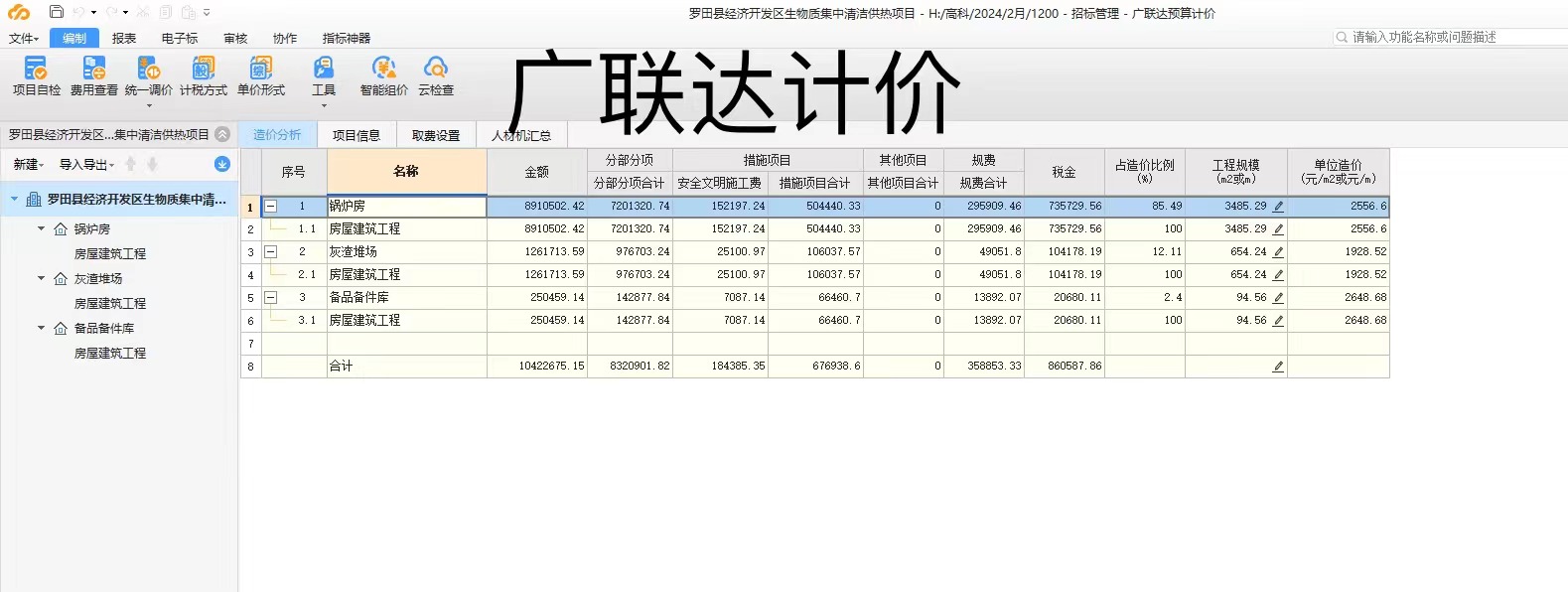Collapse table row 2 灰渣堆场 with minus box

tap(270, 252)
